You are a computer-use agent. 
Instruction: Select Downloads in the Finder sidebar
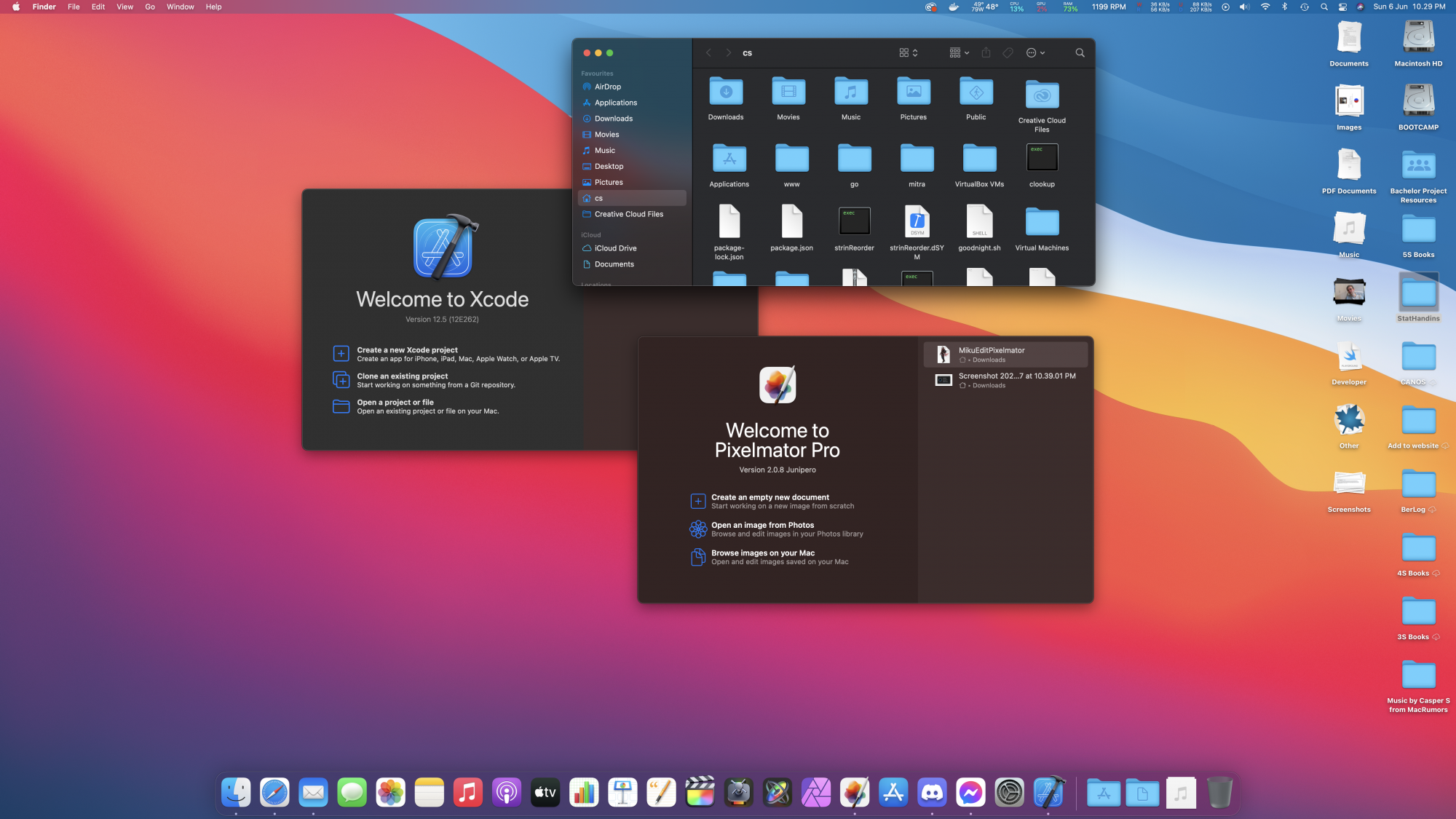pos(632,119)
